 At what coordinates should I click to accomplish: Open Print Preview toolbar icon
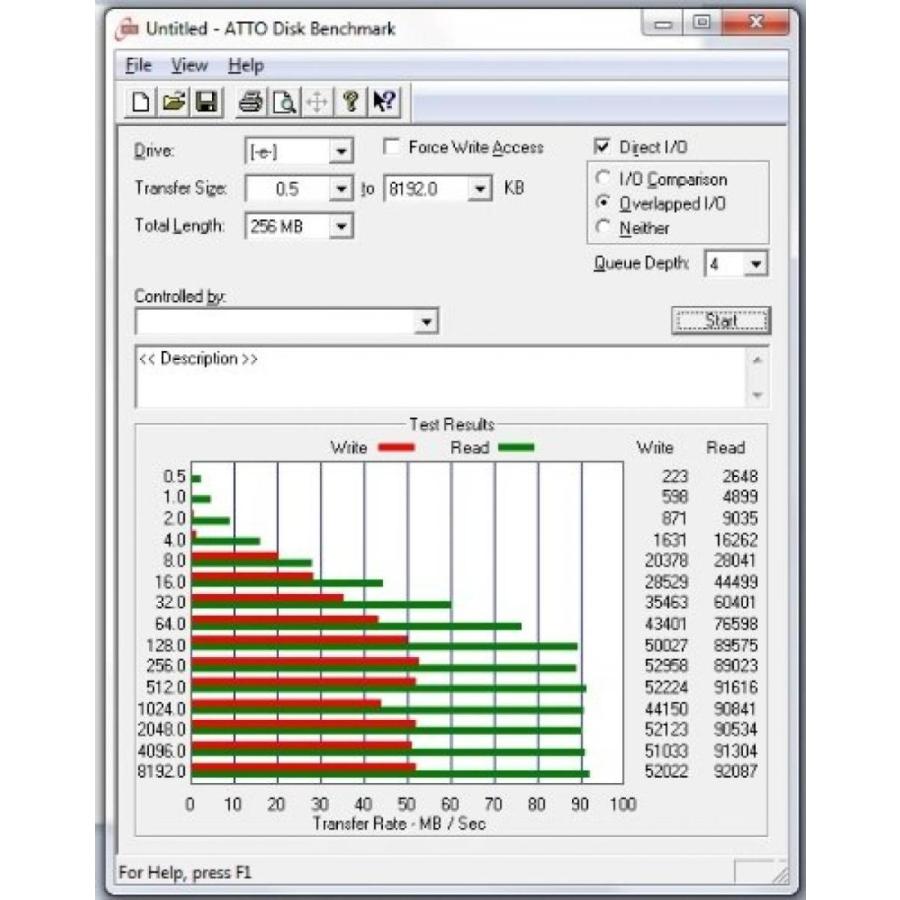click(x=284, y=103)
